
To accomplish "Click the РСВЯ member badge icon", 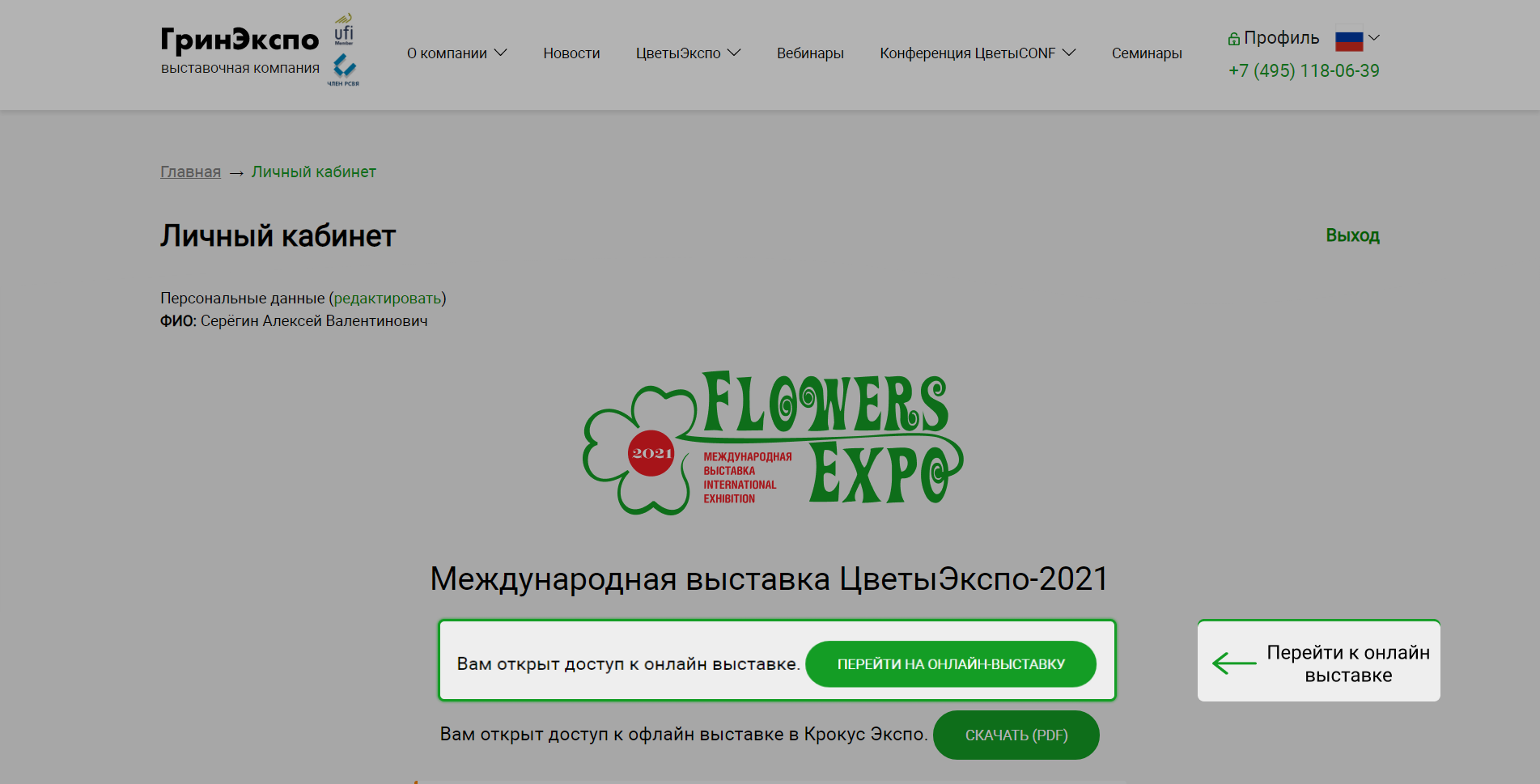I will 344,70.
